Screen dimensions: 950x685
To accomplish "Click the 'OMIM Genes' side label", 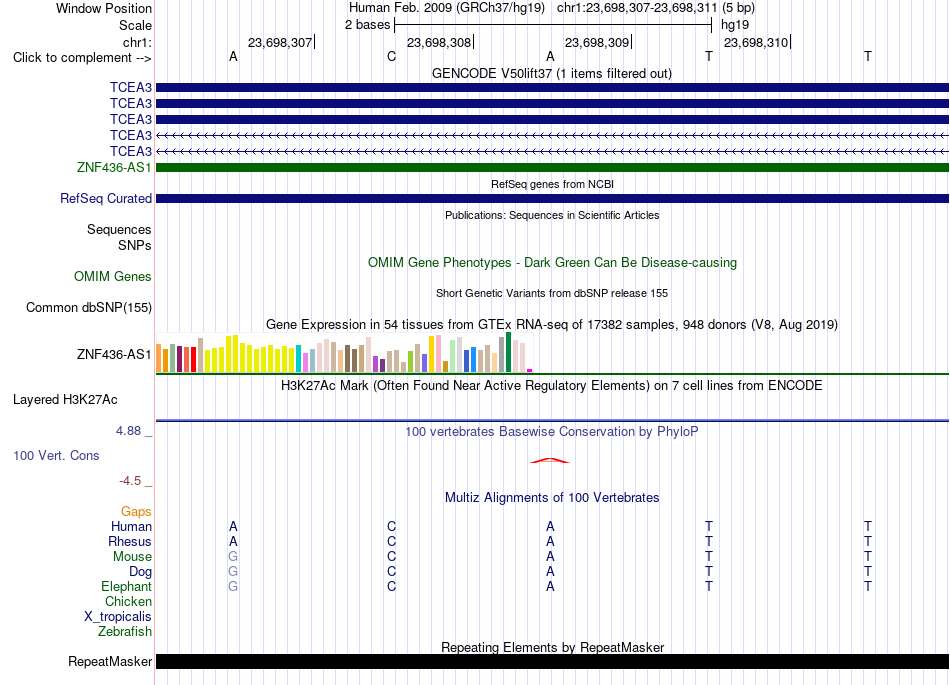I will tap(112, 277).
